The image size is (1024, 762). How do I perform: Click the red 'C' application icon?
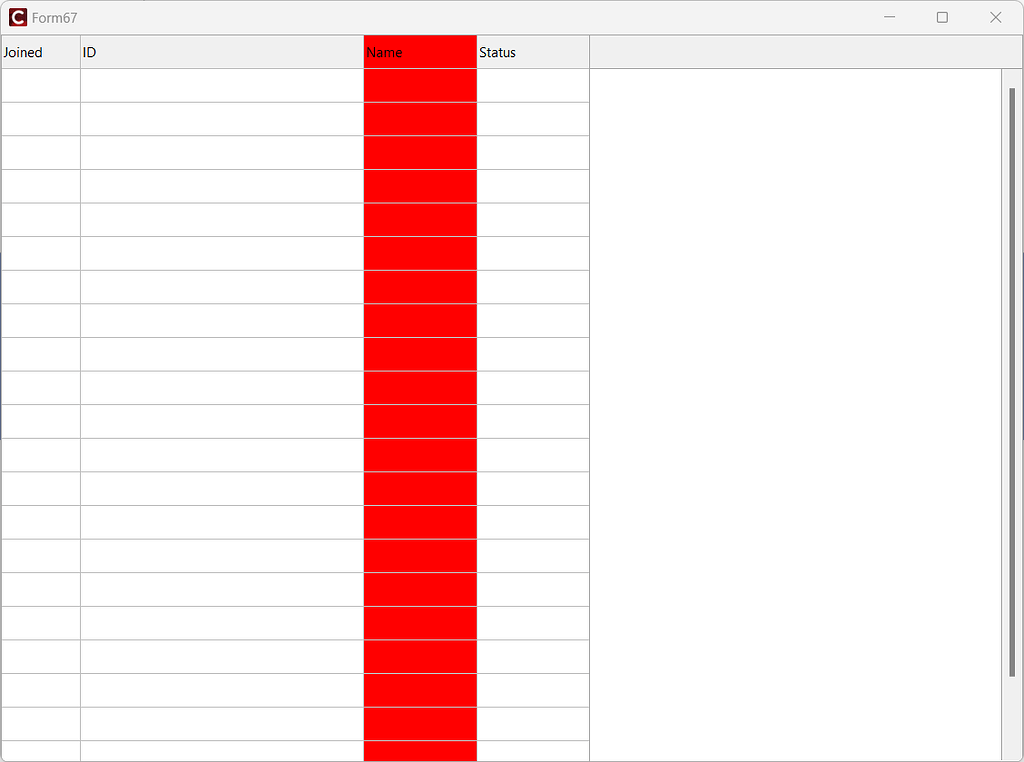17,17
